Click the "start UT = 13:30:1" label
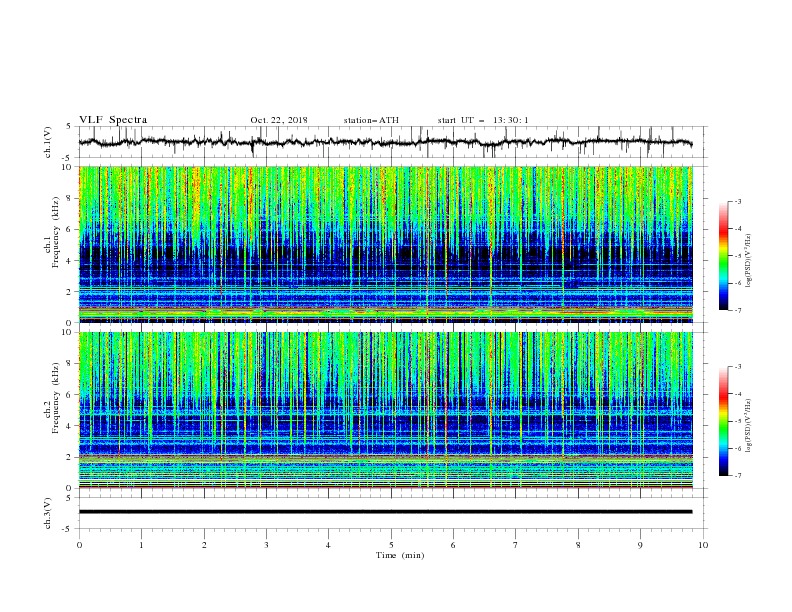Screen dimensions: 792x612 point(483,120)
